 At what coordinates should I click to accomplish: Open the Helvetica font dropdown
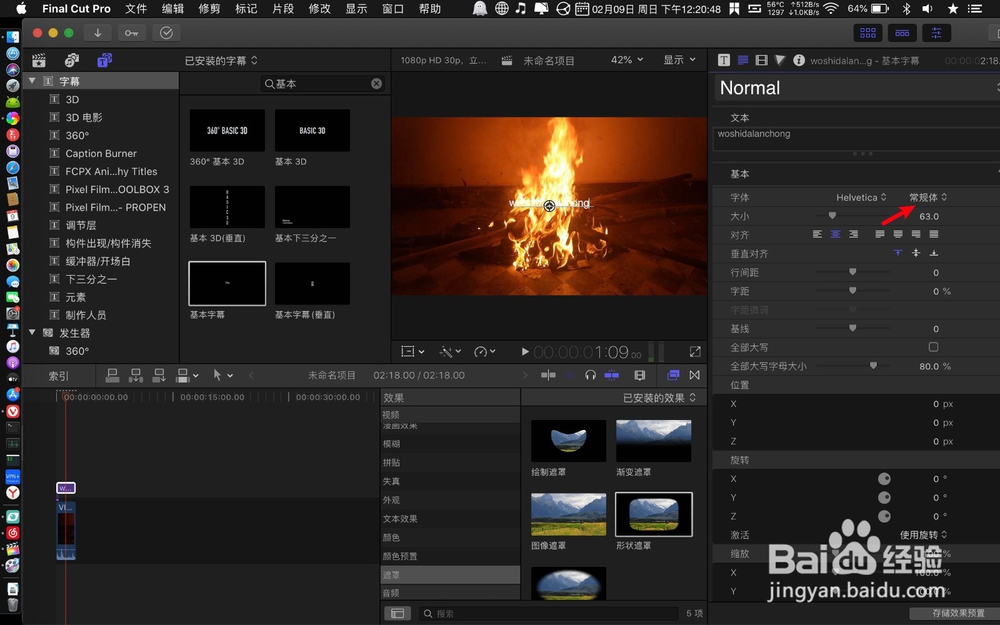coord(861,197)
